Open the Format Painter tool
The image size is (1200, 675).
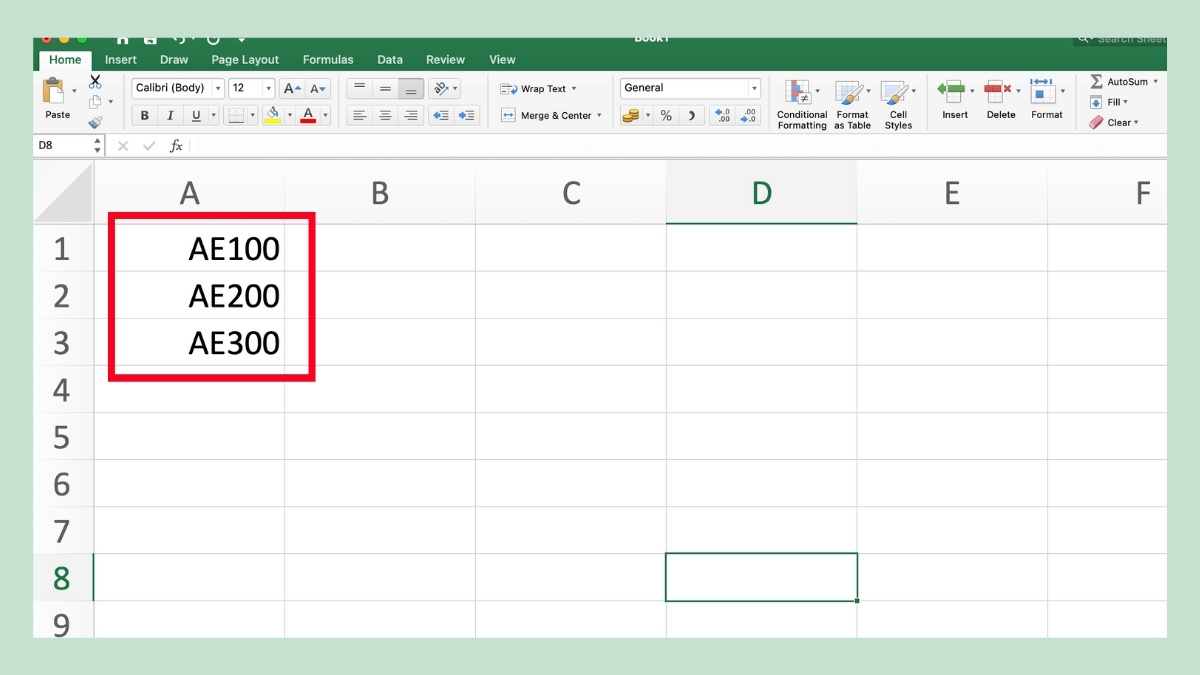point(94,123)
